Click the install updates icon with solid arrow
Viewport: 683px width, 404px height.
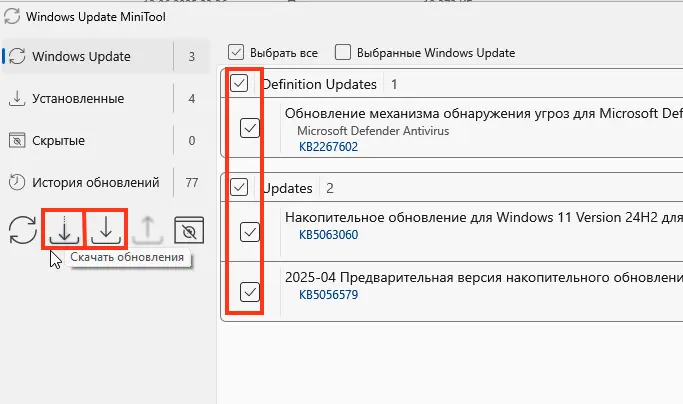pyautogui.click(x=105, y=230)
